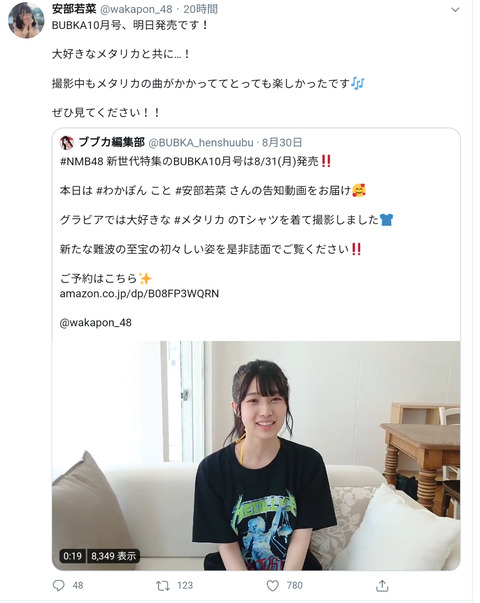Viewport: 480px width, 603px height.
Task: Click the retweet arrows icon
Action: (163, 586)
